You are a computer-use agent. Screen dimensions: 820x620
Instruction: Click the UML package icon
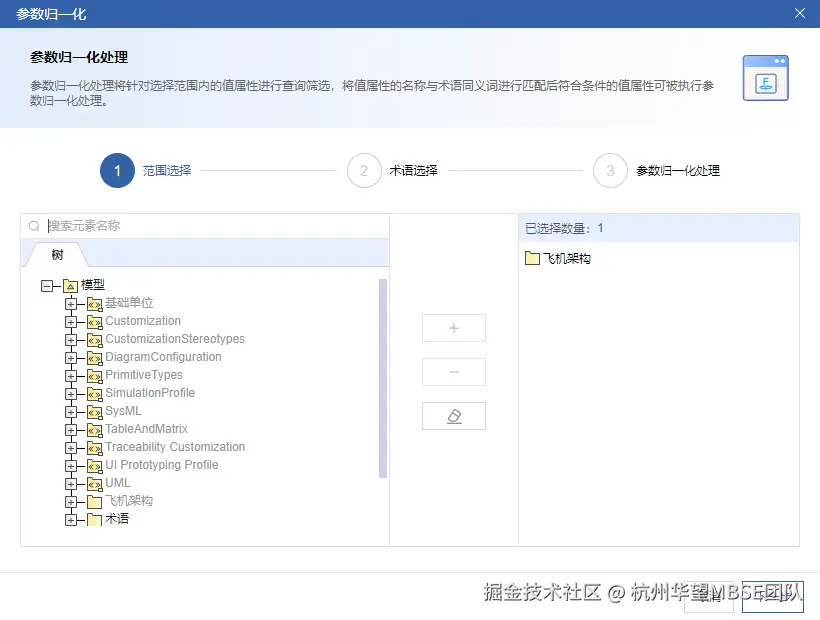(x=94, y=484)
